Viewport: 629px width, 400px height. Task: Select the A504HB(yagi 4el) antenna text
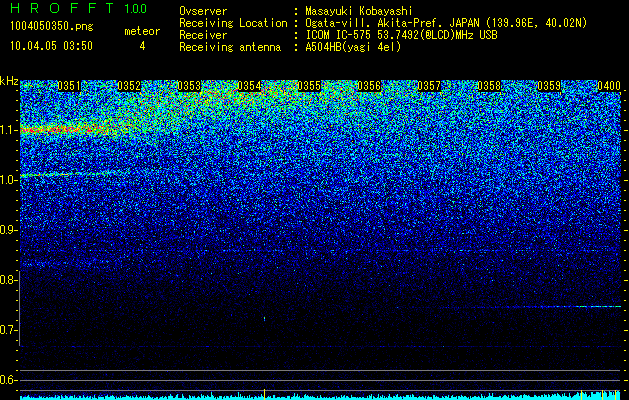tap(353, 47)
